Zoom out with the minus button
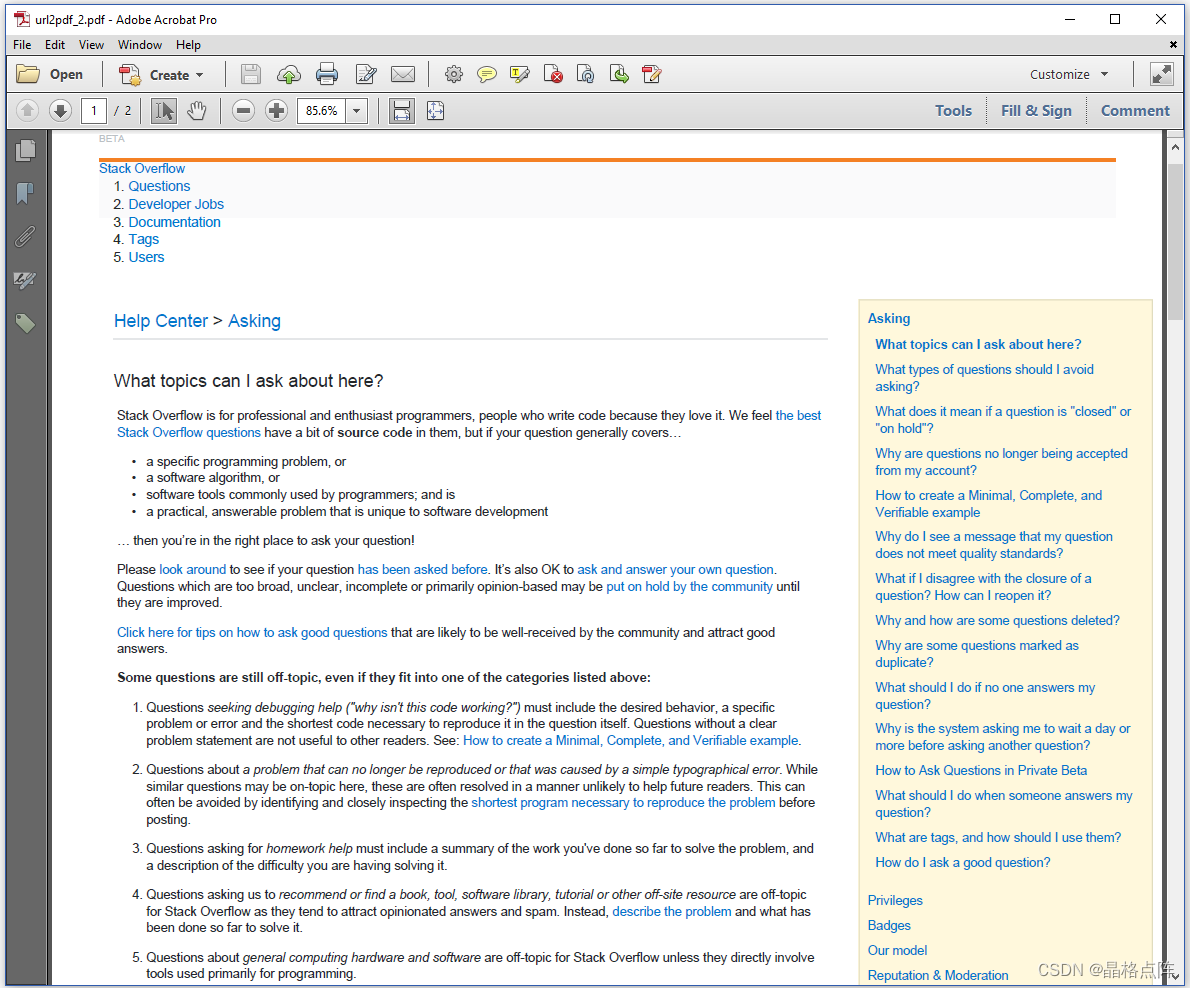The width and height of the screenshot is (1190, 988). tap(244, 111)
